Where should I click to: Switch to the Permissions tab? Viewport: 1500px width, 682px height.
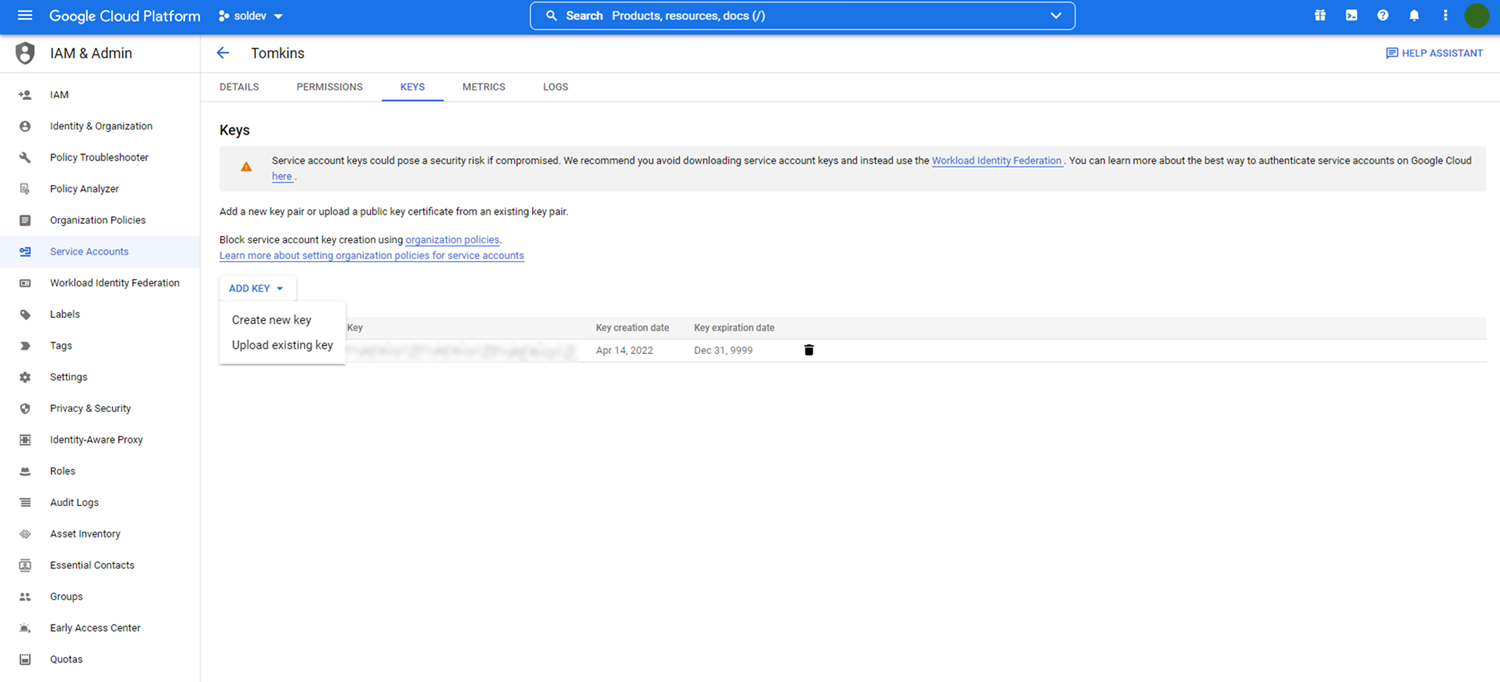(x=329, y=87)
